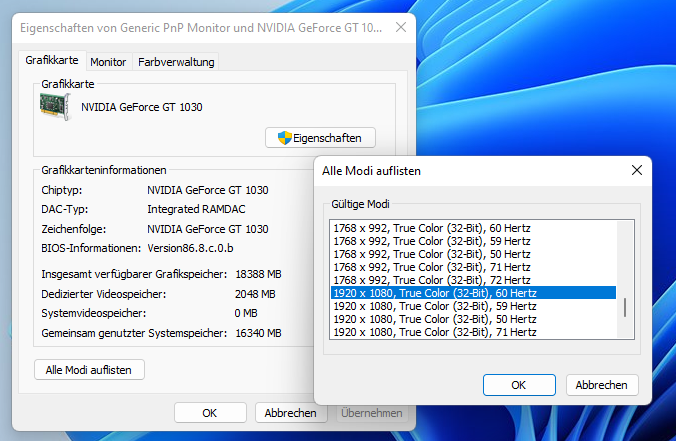Select mode 1920 x 1080, 71 Hertz
Viewport: 676px width, 441px height.
473,332
